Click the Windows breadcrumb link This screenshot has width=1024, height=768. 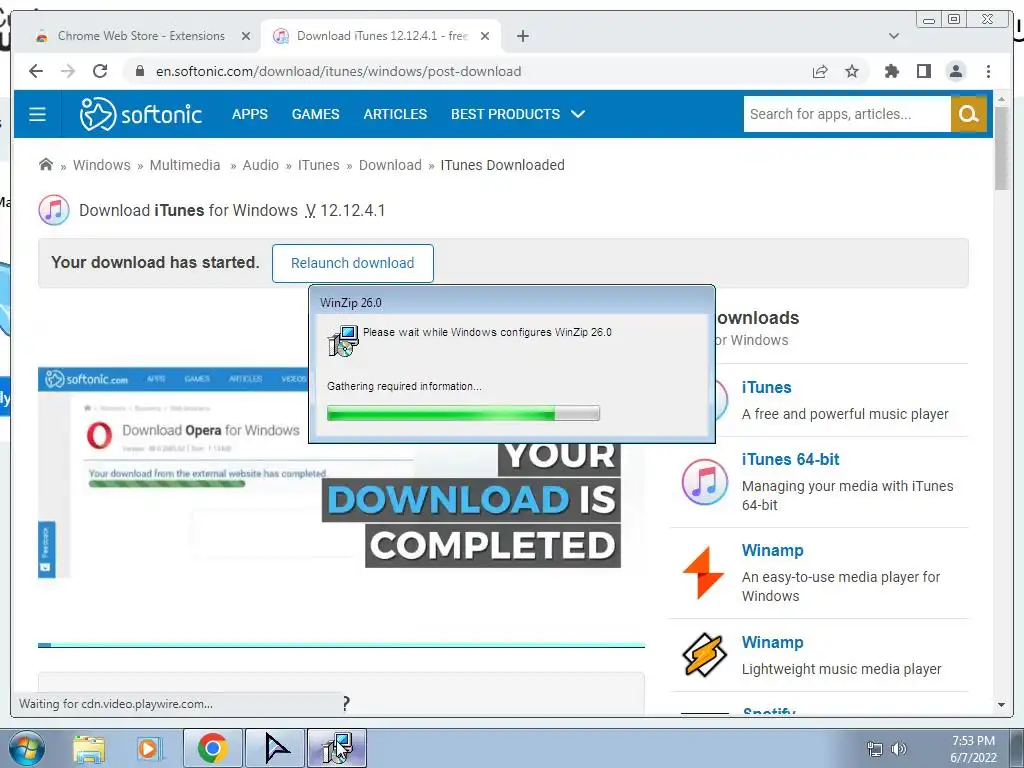coord(102,165)
